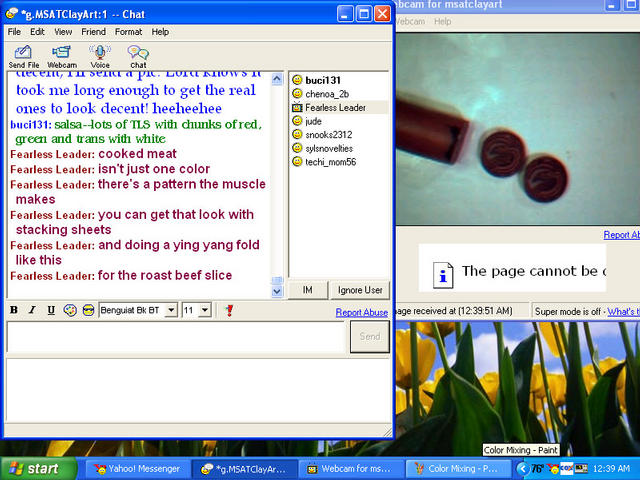
Task: Expand hidden system tray icons arrow
Action: (522, 469)
